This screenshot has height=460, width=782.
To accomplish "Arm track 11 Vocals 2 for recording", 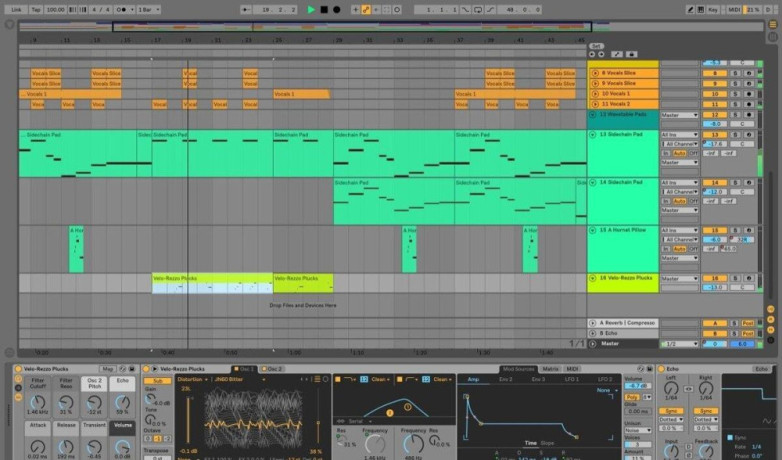I will click(x=749, y=104).
